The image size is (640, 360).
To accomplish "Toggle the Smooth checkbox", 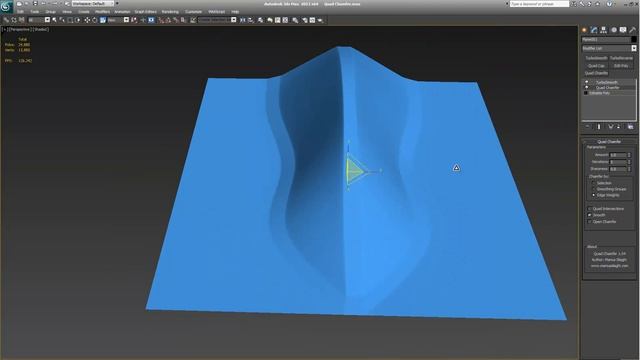I will click(x=589, y=215).
